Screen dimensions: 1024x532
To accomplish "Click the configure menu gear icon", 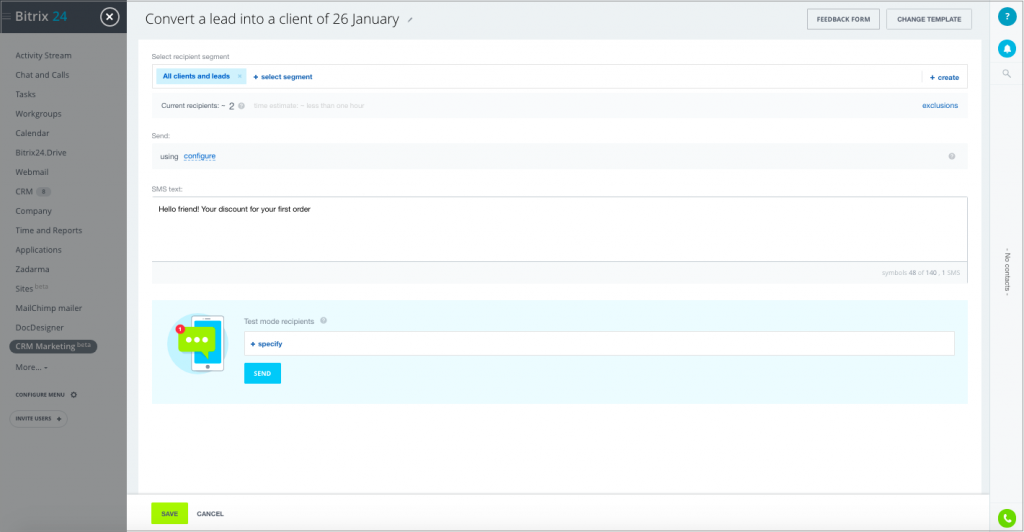I will [x=74, y=394].
